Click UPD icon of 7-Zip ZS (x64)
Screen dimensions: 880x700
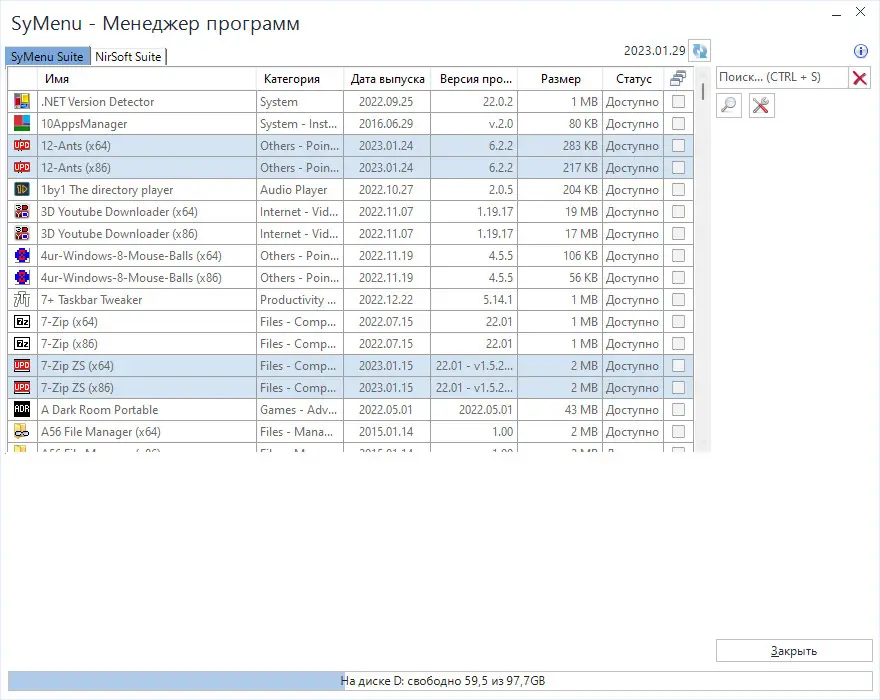tap(22, 365)
